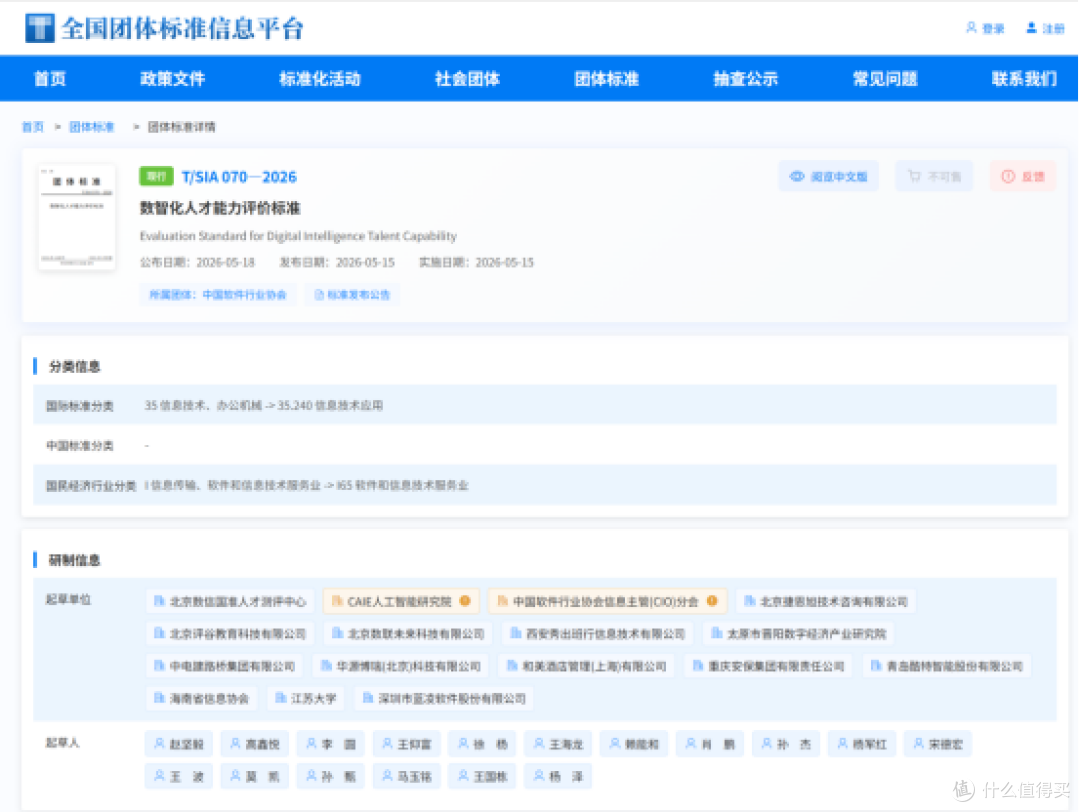Click the green 现行 status badge
This screenshot has width=1080, height=812.
tap(156, 176)
